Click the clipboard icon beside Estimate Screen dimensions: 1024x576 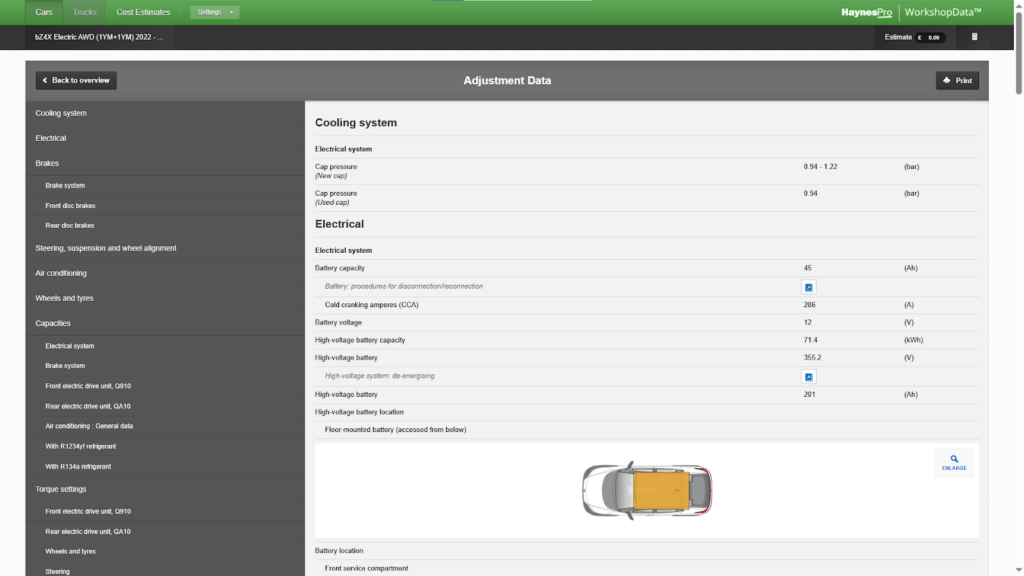(x=975, y=37)
